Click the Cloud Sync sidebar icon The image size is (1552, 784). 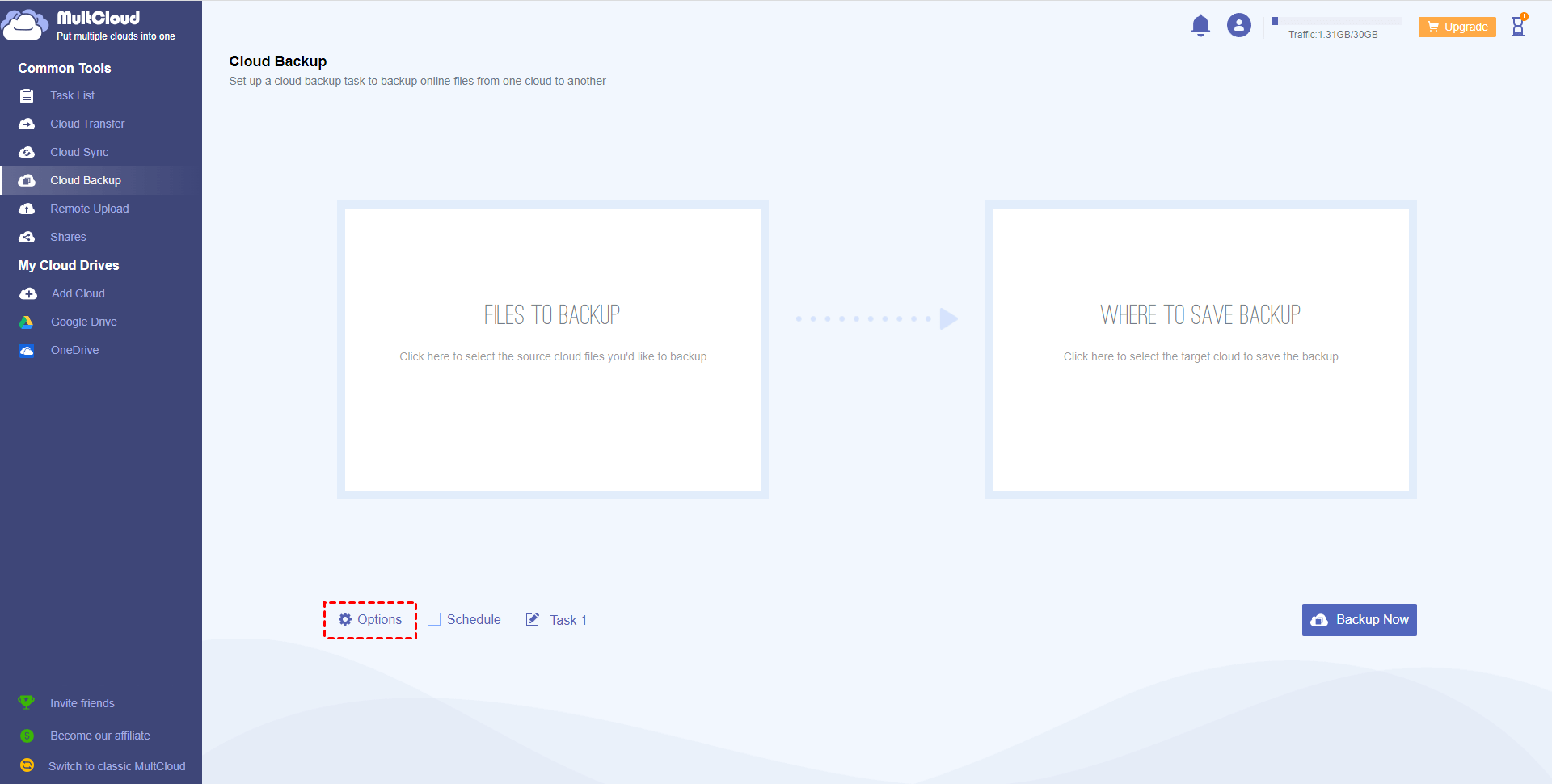tap(27, 152)
